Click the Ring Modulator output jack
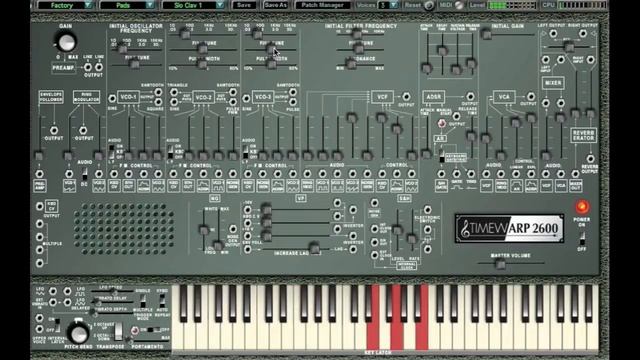Viewport: 640px width, 360px height. point(83,130)
